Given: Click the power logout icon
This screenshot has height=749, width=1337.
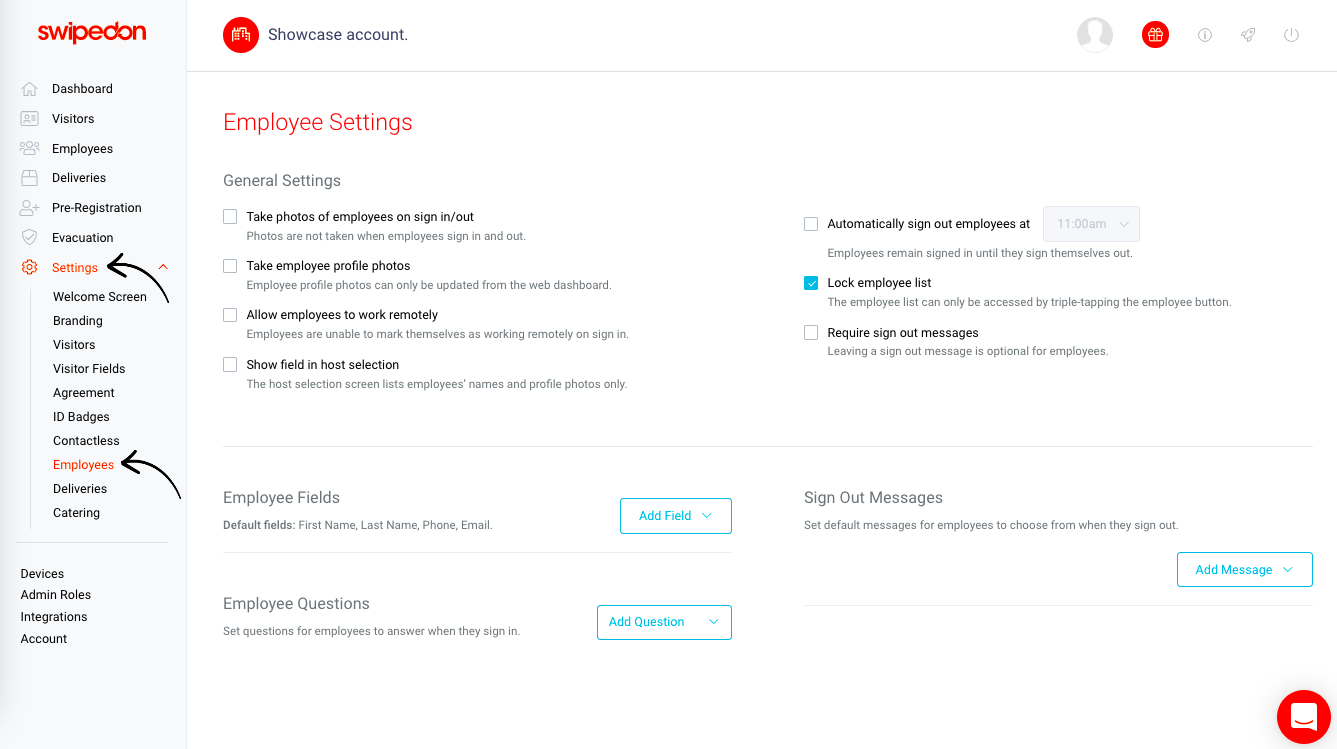Looking at the screenshot, I should (1291, 35).
